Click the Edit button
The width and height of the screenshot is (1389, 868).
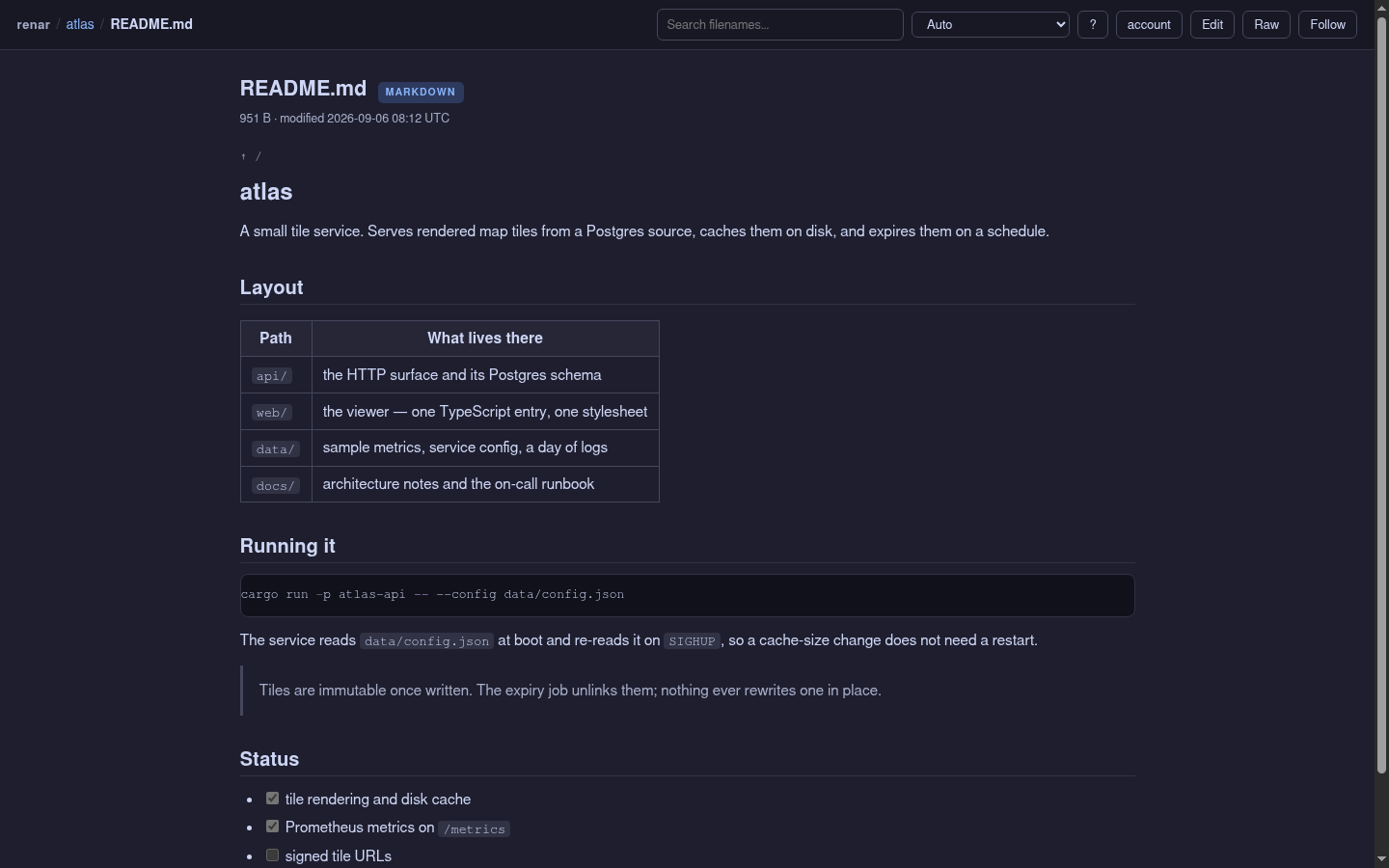point(1212,25)
